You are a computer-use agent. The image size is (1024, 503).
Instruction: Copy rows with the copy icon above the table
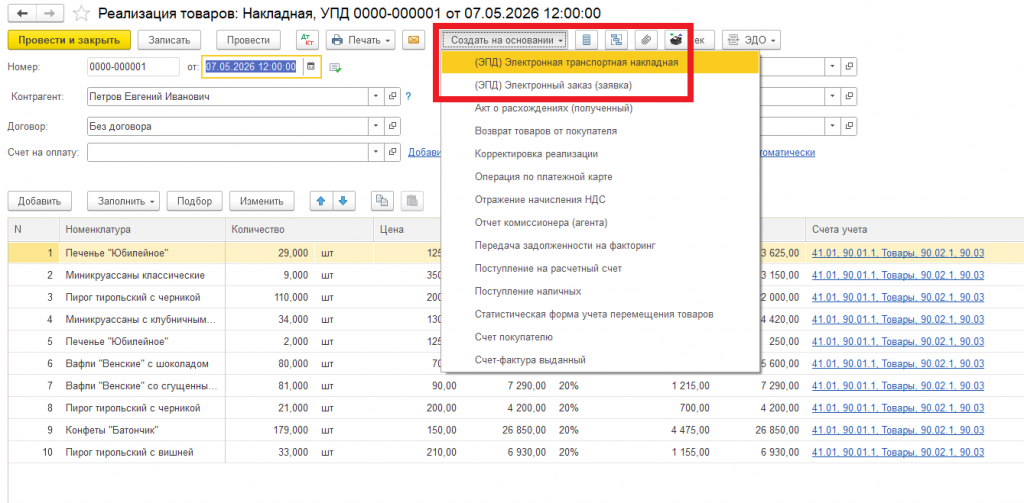[x=382, y=201]
